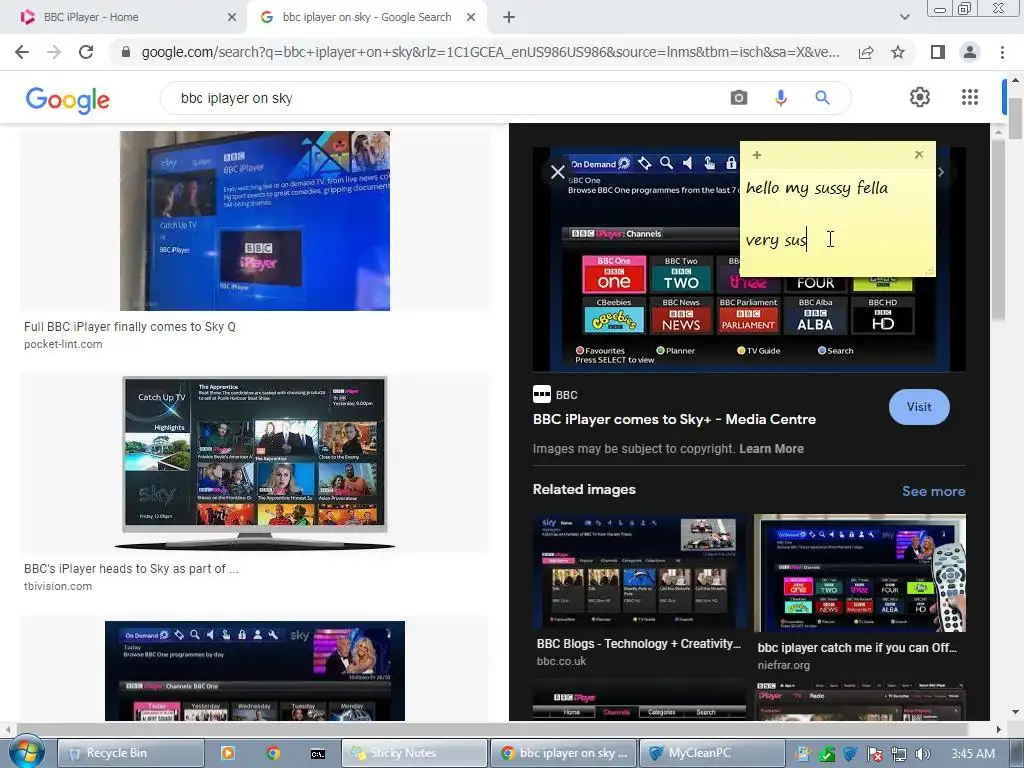Image resolution: width=1024 pixels, height=768 pixels.
Task: Open the BBC iPlayer Home related image
Action: (x=639, y=702)
